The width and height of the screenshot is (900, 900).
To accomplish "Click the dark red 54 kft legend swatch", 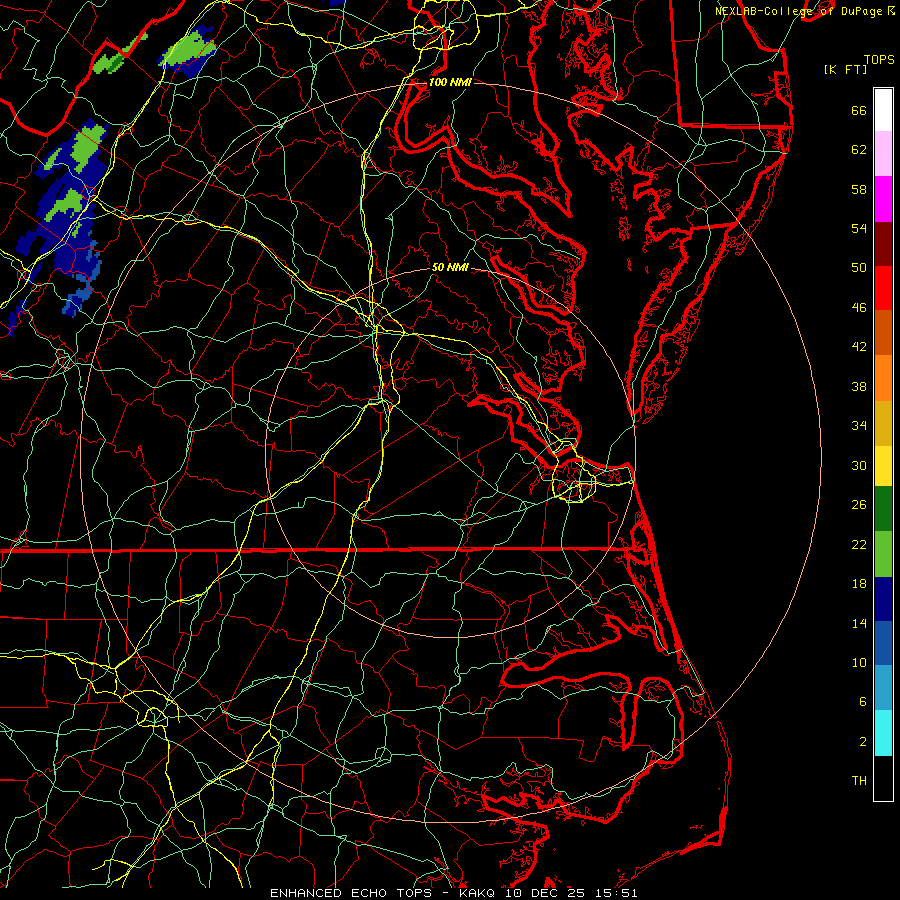I will tap(883, 243).
